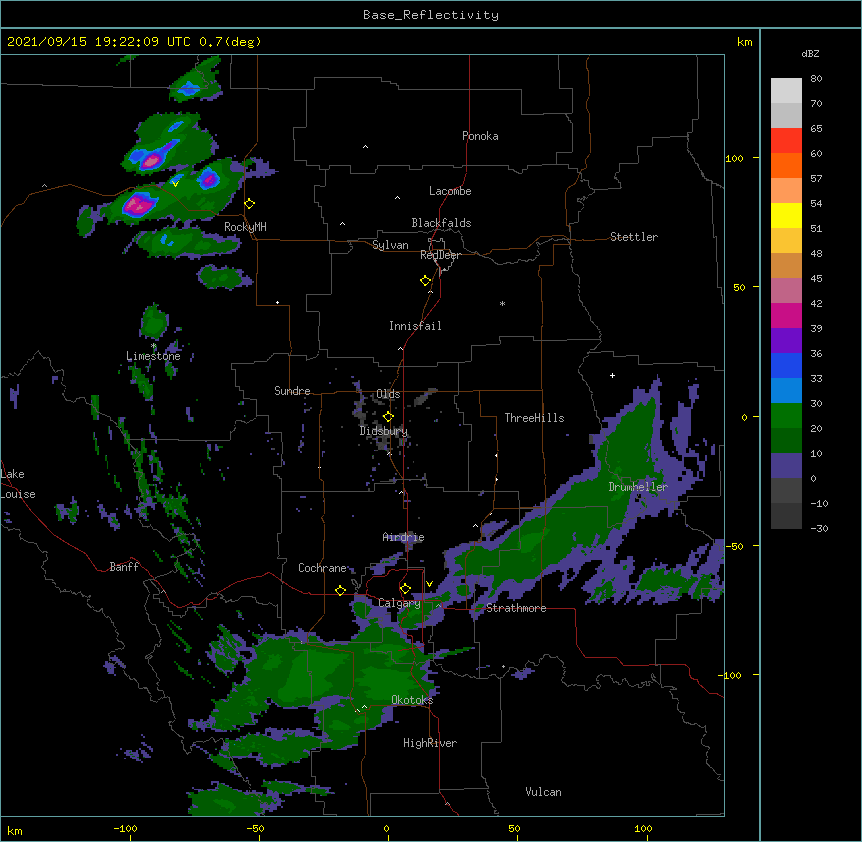Select the Lake Louise label
862x842 pixels.
[18, 484]
